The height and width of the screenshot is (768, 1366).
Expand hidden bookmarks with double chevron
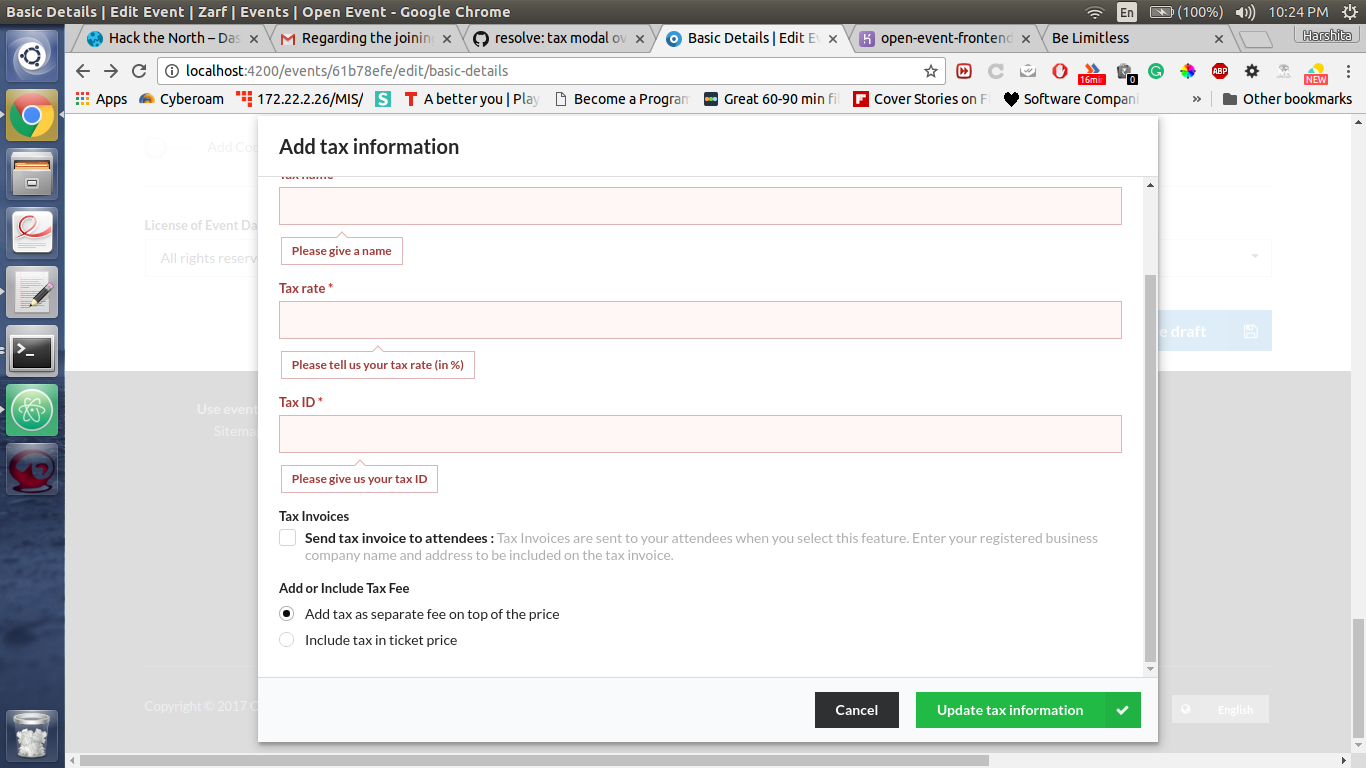point(1197,99)
